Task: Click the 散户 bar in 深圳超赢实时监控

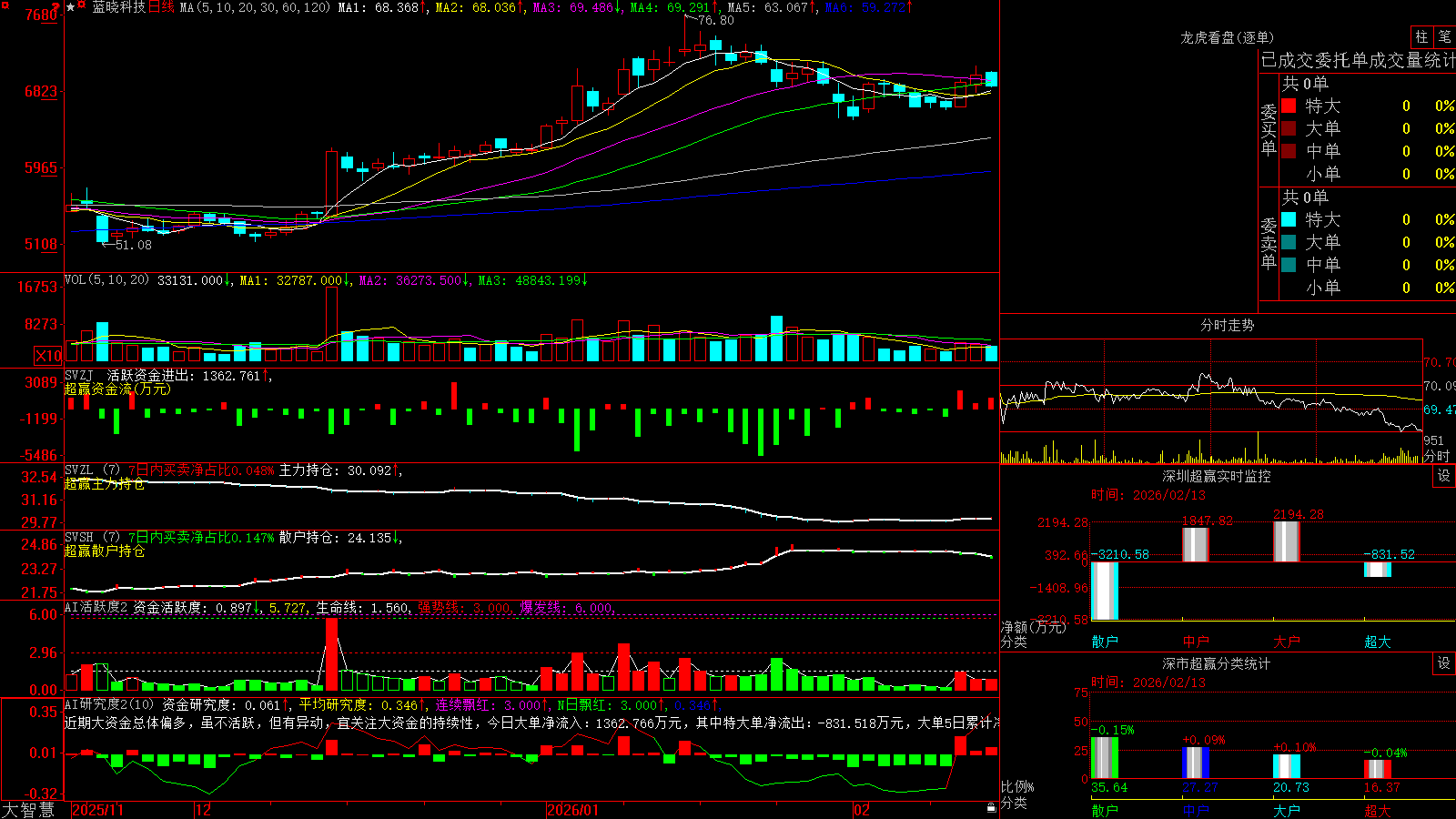Action: pos(1105,591)
